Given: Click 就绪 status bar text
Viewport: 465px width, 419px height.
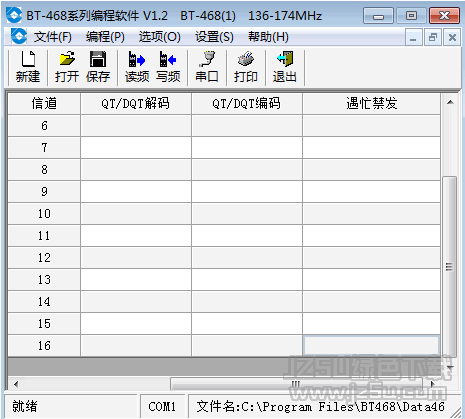Looking at the screenshot, I should click(x=25, y=406).
